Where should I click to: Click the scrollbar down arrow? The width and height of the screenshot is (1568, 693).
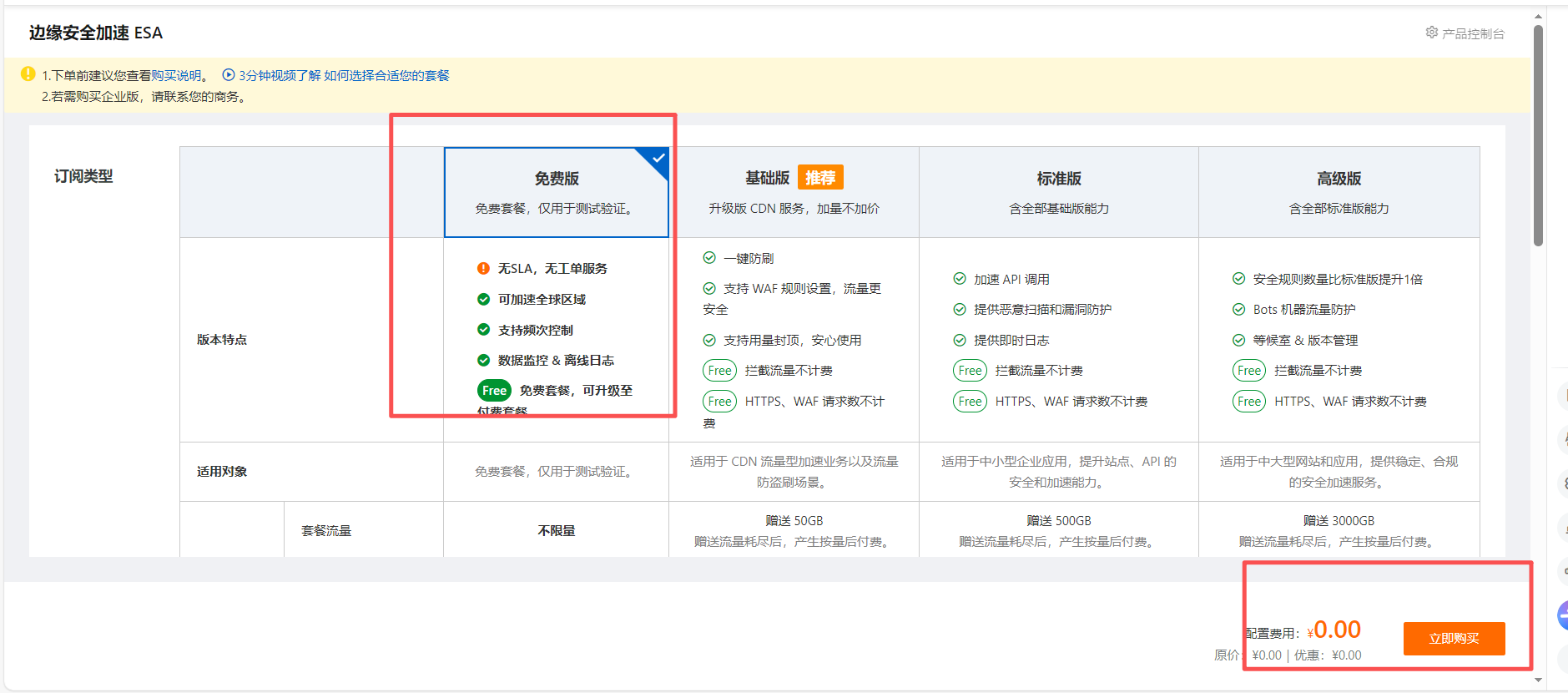[x=1538, y=680]
